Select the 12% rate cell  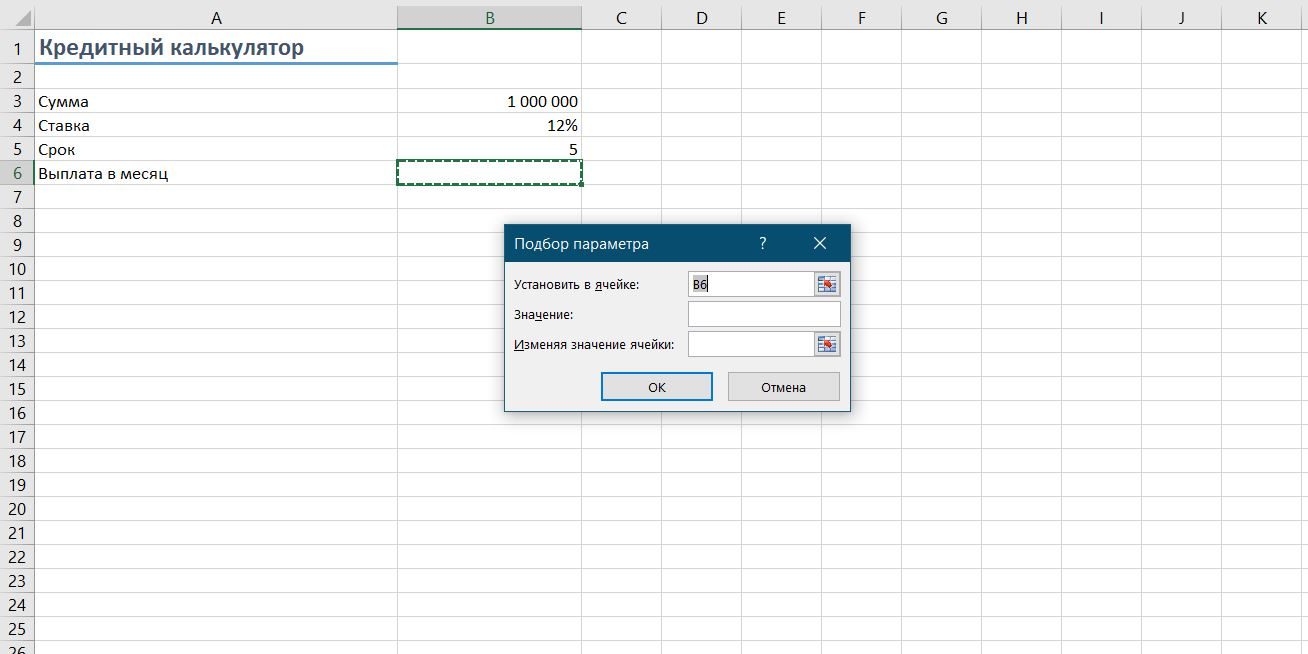489,125
